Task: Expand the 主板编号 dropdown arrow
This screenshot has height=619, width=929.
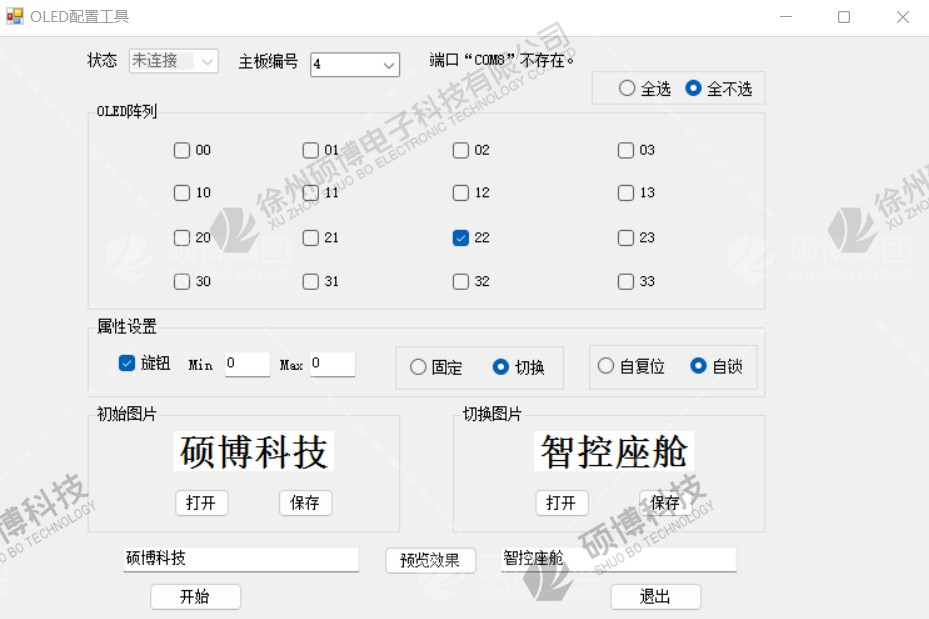Action: (x=389, y=64)
